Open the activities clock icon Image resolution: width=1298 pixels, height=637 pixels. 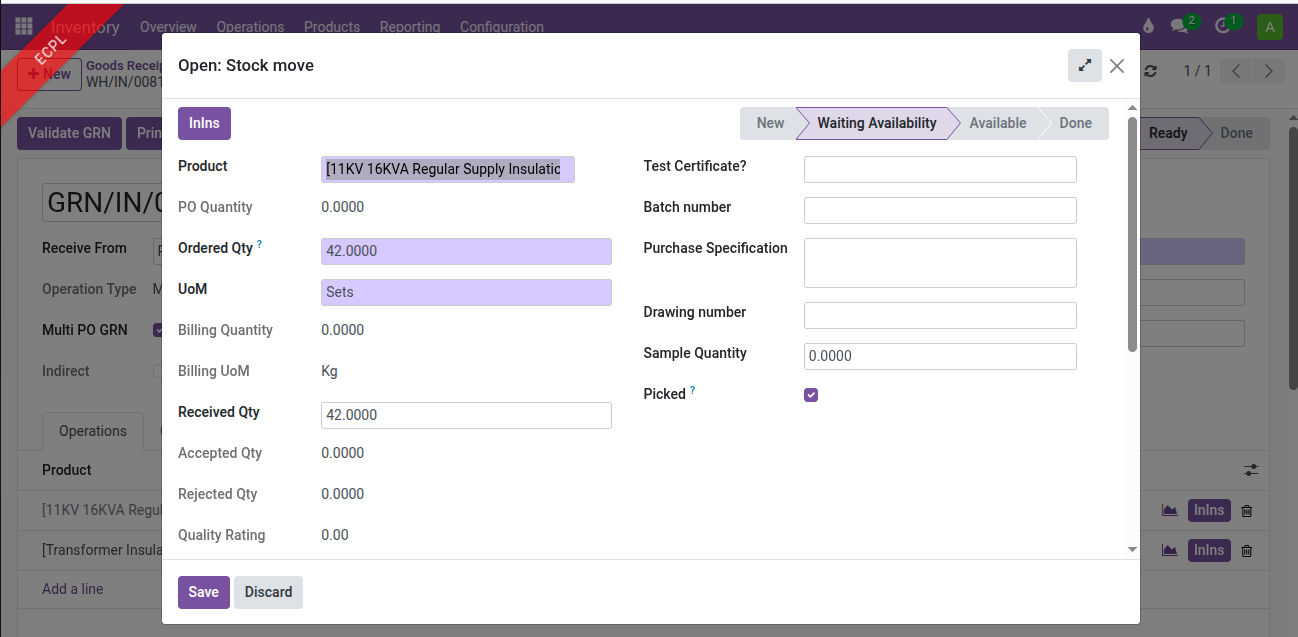click(1223, 27)
